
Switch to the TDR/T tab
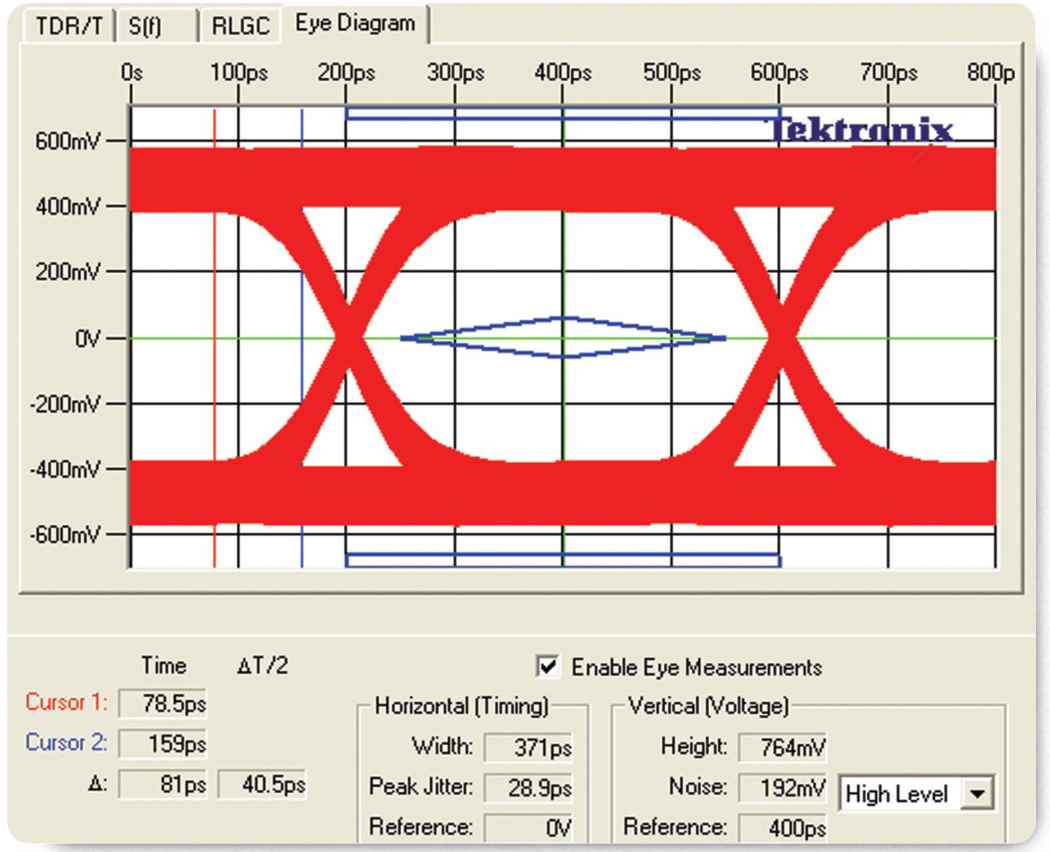[x=68, y=26]
